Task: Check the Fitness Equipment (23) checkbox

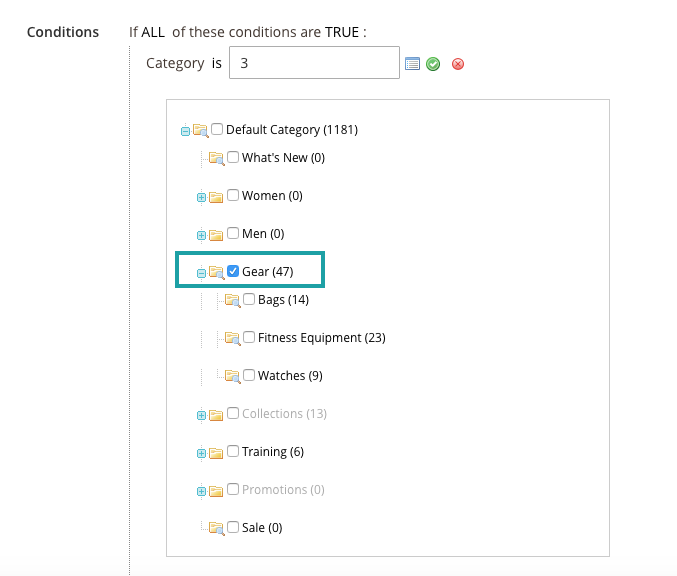Action: click(249, 337)
